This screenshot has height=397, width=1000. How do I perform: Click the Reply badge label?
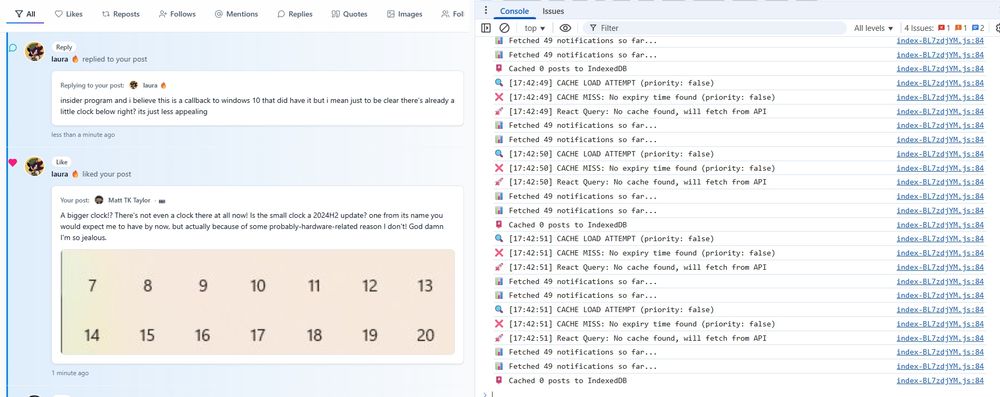pos(64,47)
